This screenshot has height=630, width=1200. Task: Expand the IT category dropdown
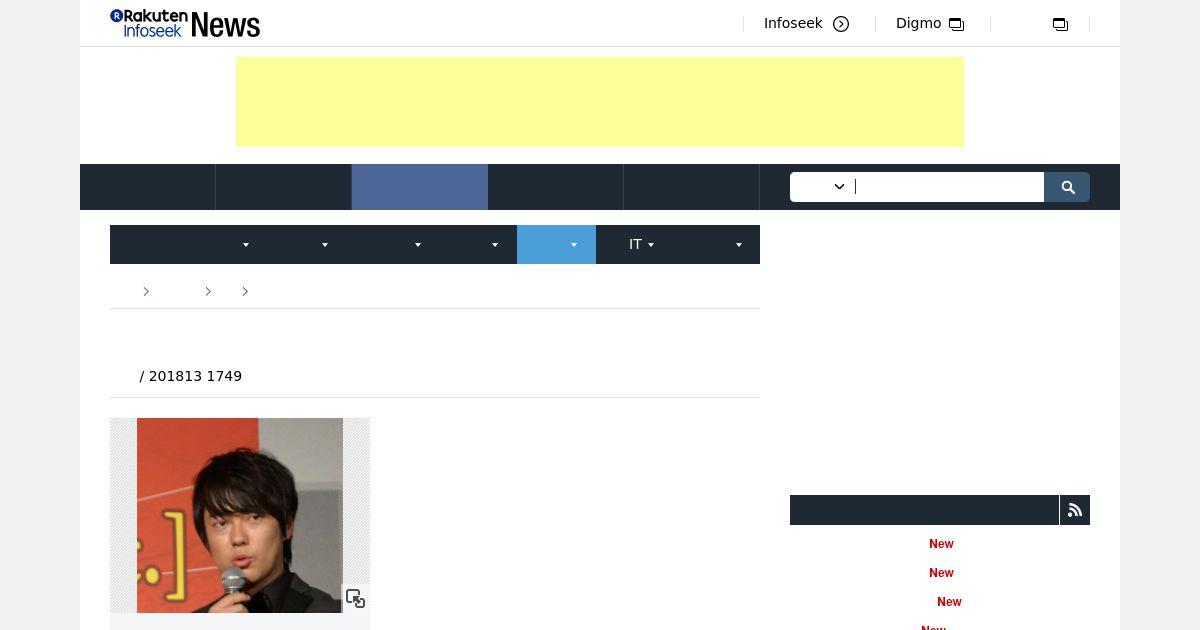click(641, 244)
